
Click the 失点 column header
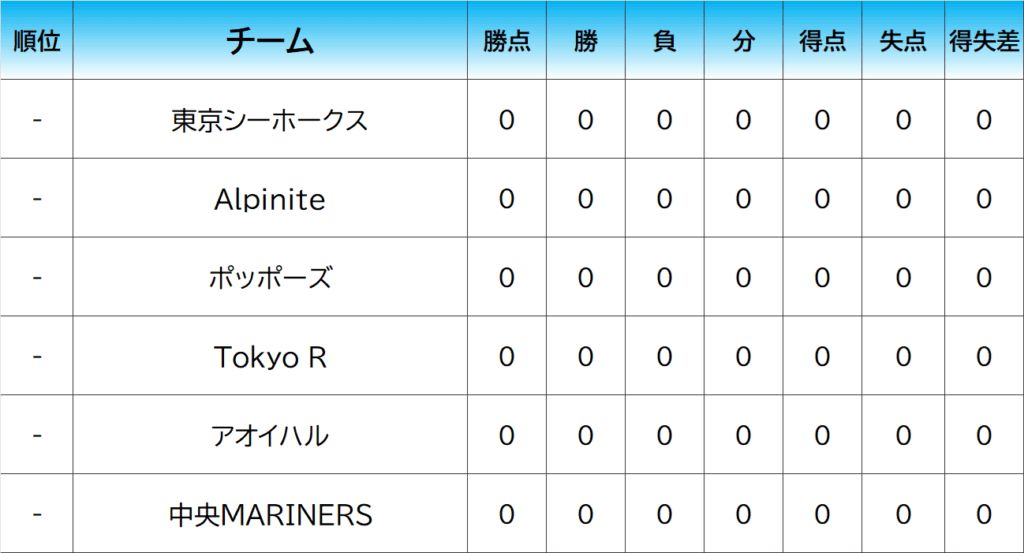tap(903, 41)
